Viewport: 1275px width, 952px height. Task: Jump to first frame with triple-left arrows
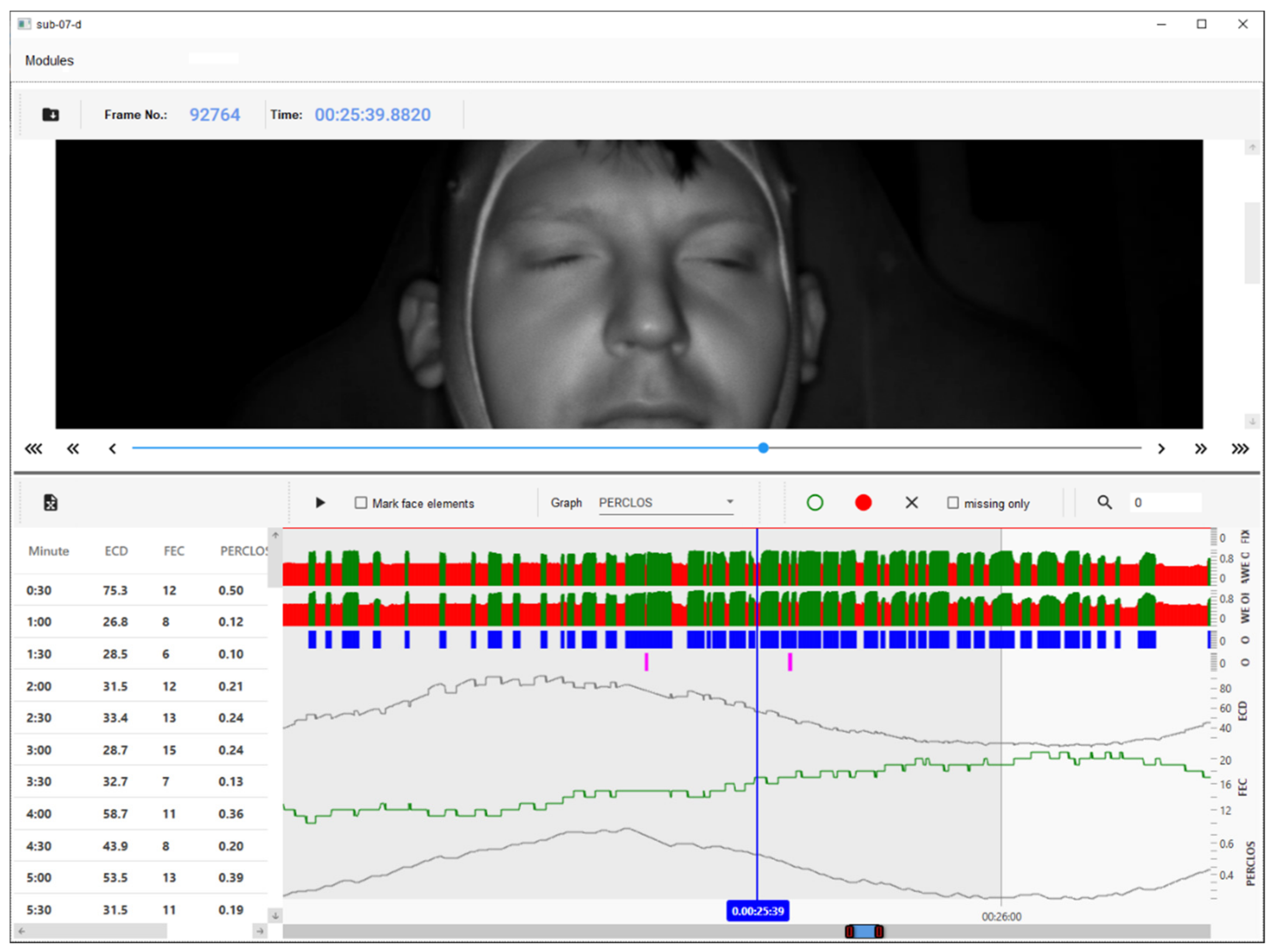coord(34,448)
